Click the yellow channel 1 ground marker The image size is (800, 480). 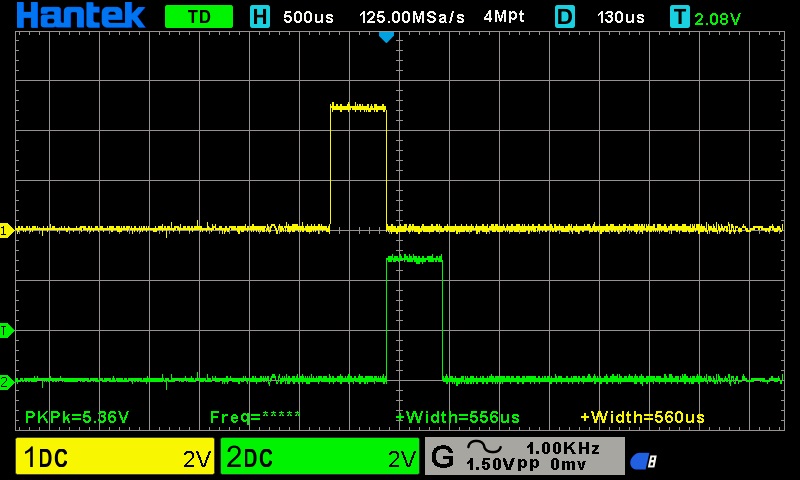[x=5, y=230]
